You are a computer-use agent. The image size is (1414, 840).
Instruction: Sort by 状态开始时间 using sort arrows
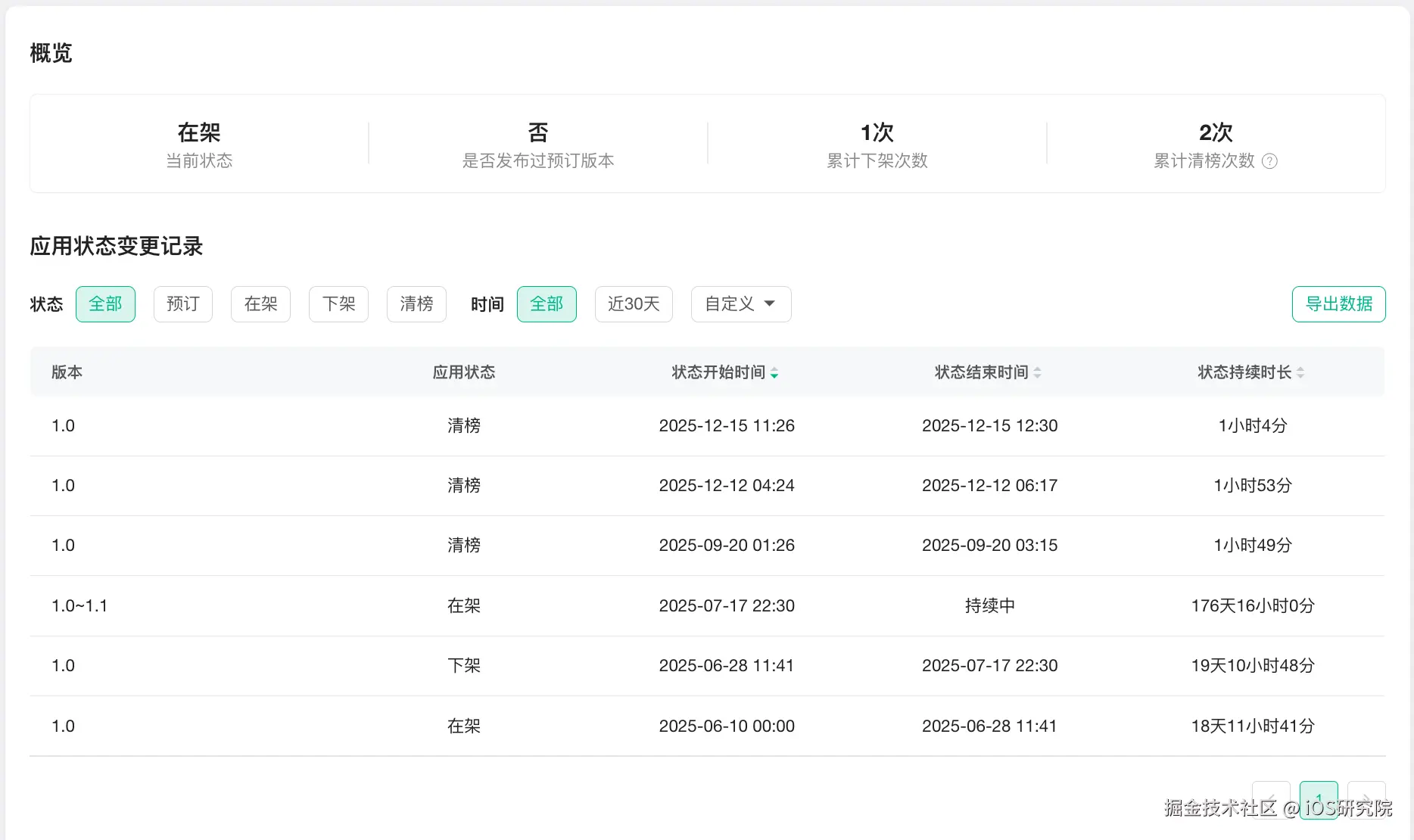(x=774, y=372)
